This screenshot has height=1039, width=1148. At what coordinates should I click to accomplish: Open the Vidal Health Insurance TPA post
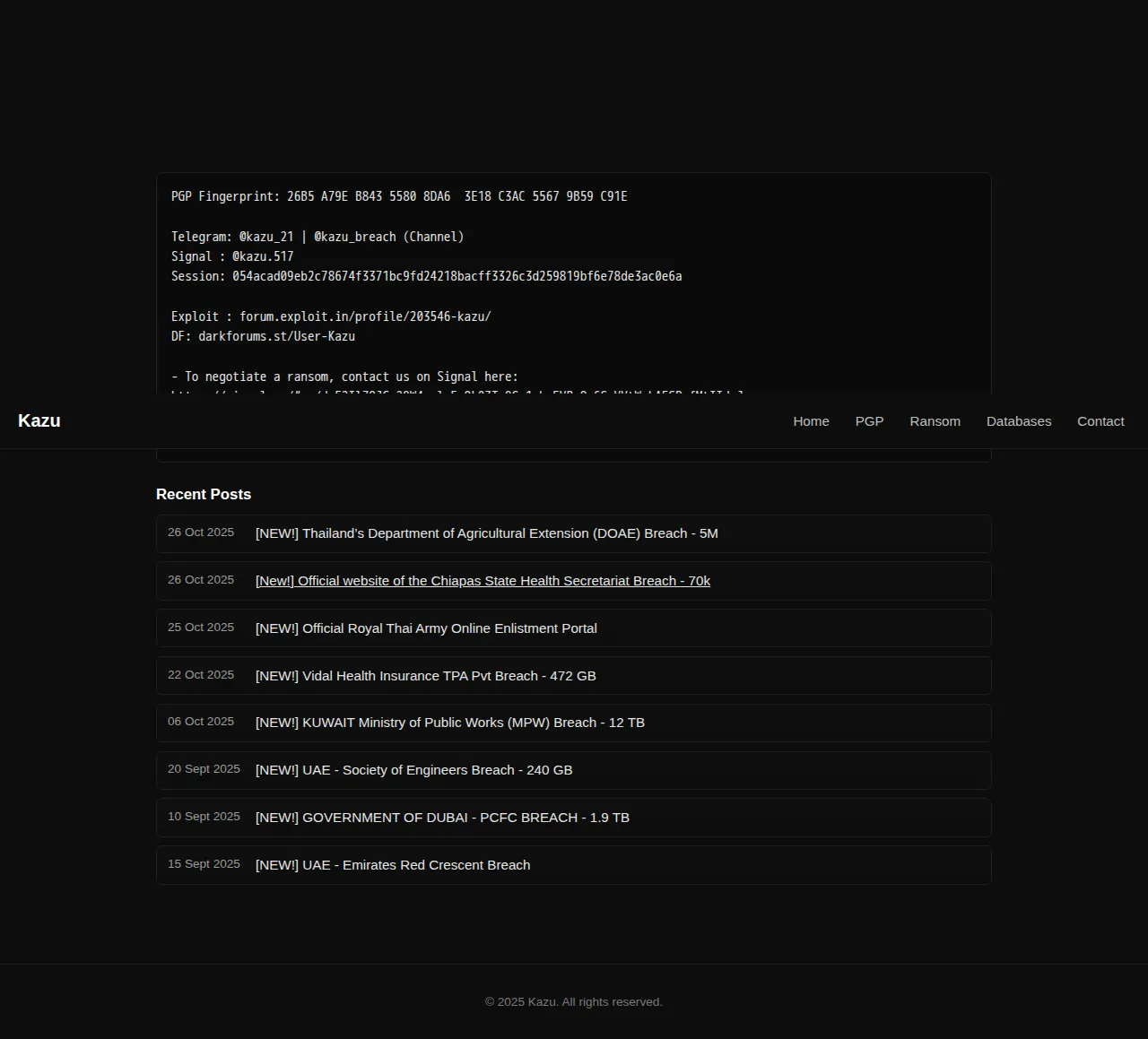(425, 676)
